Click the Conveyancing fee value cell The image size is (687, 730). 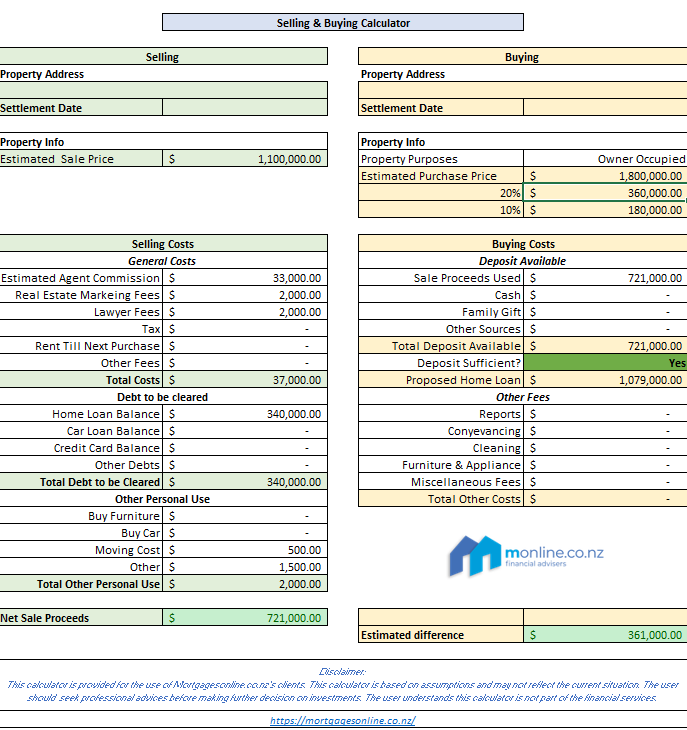[604, 431]
